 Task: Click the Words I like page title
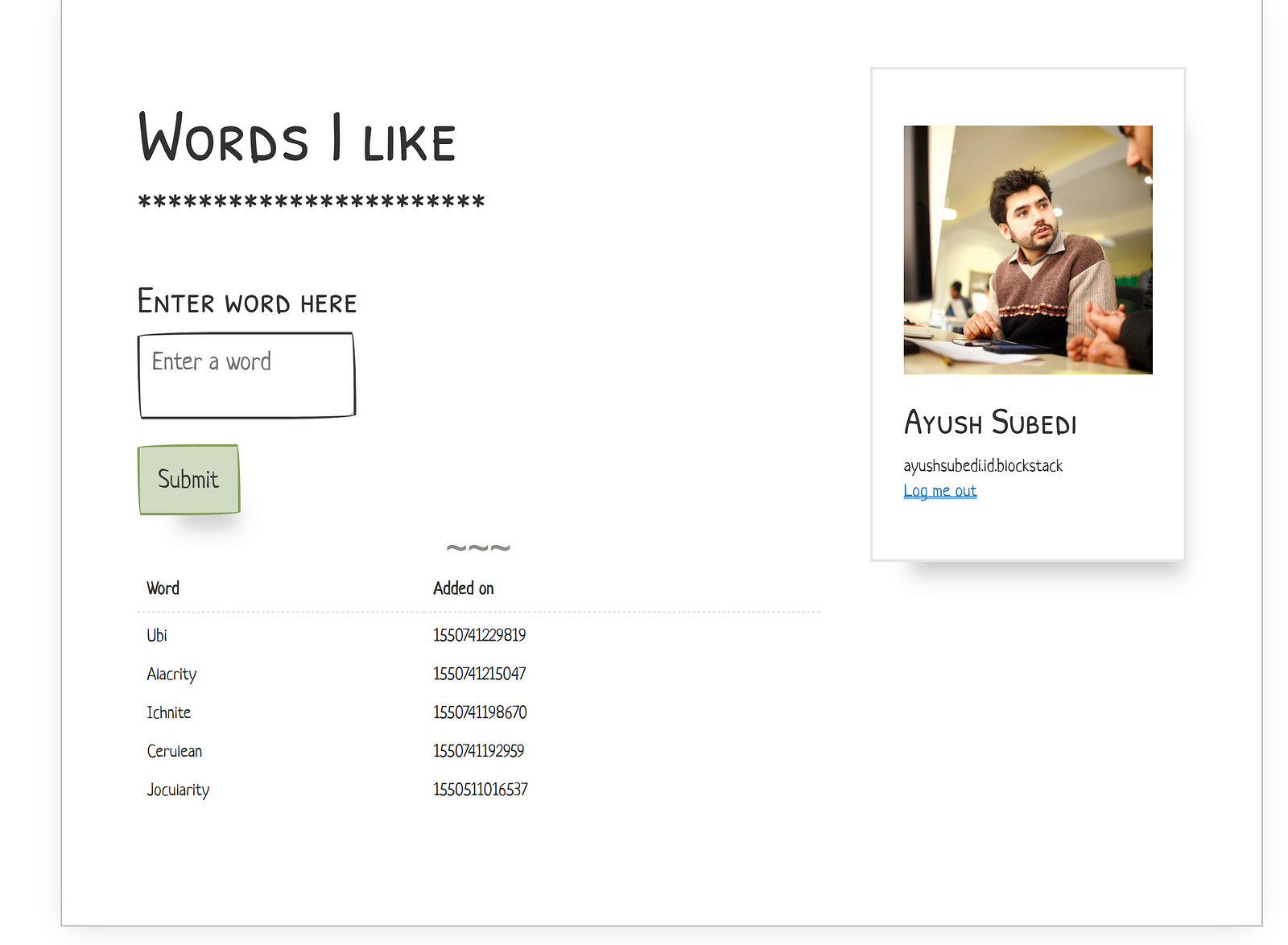tap(297, 138)
